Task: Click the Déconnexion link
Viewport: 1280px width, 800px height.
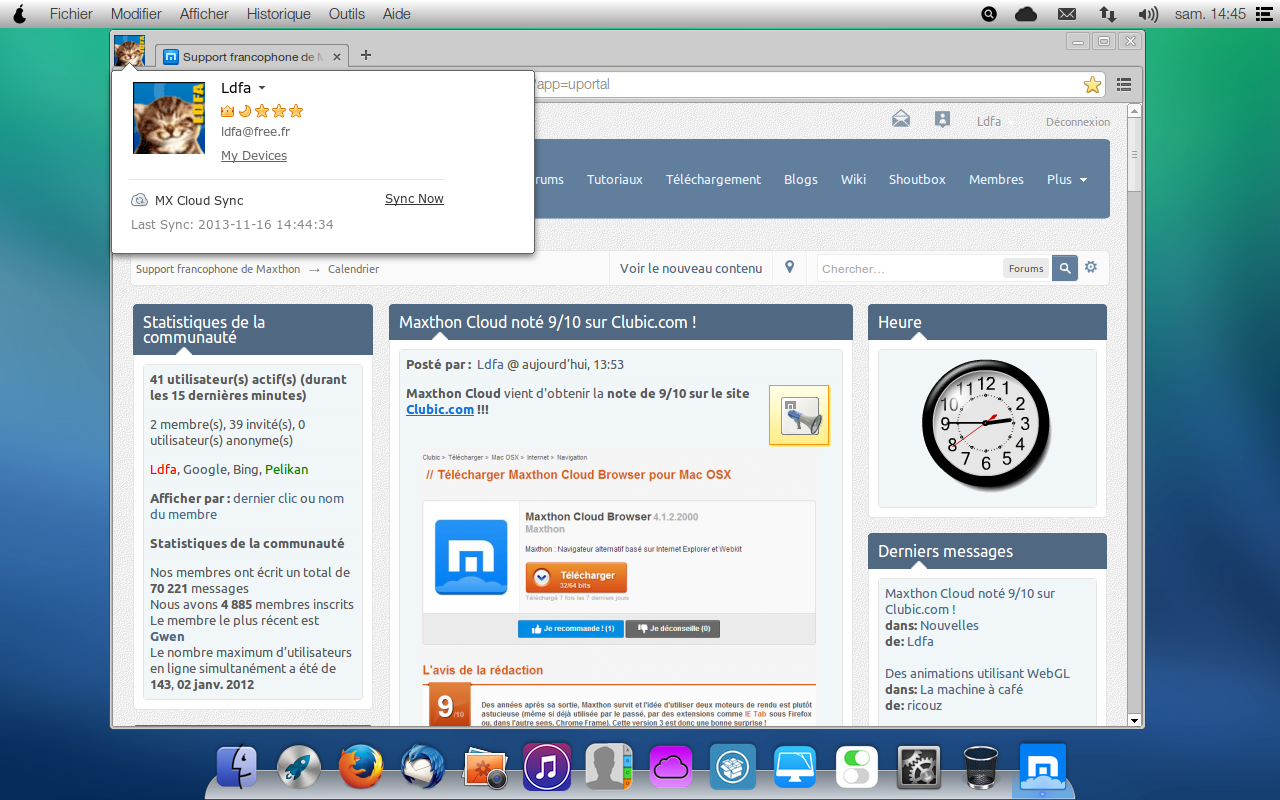Action: (1078, 122)
